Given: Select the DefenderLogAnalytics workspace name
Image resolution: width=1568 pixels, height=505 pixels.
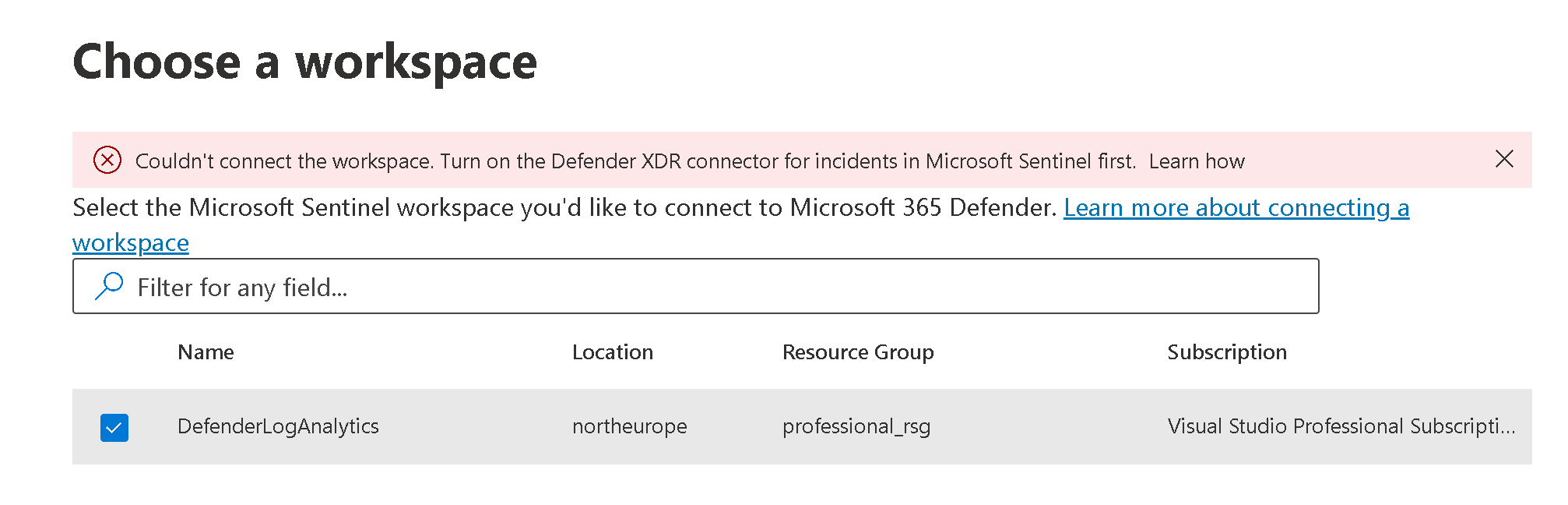Looking at the screenshot, I should [278, 426].
